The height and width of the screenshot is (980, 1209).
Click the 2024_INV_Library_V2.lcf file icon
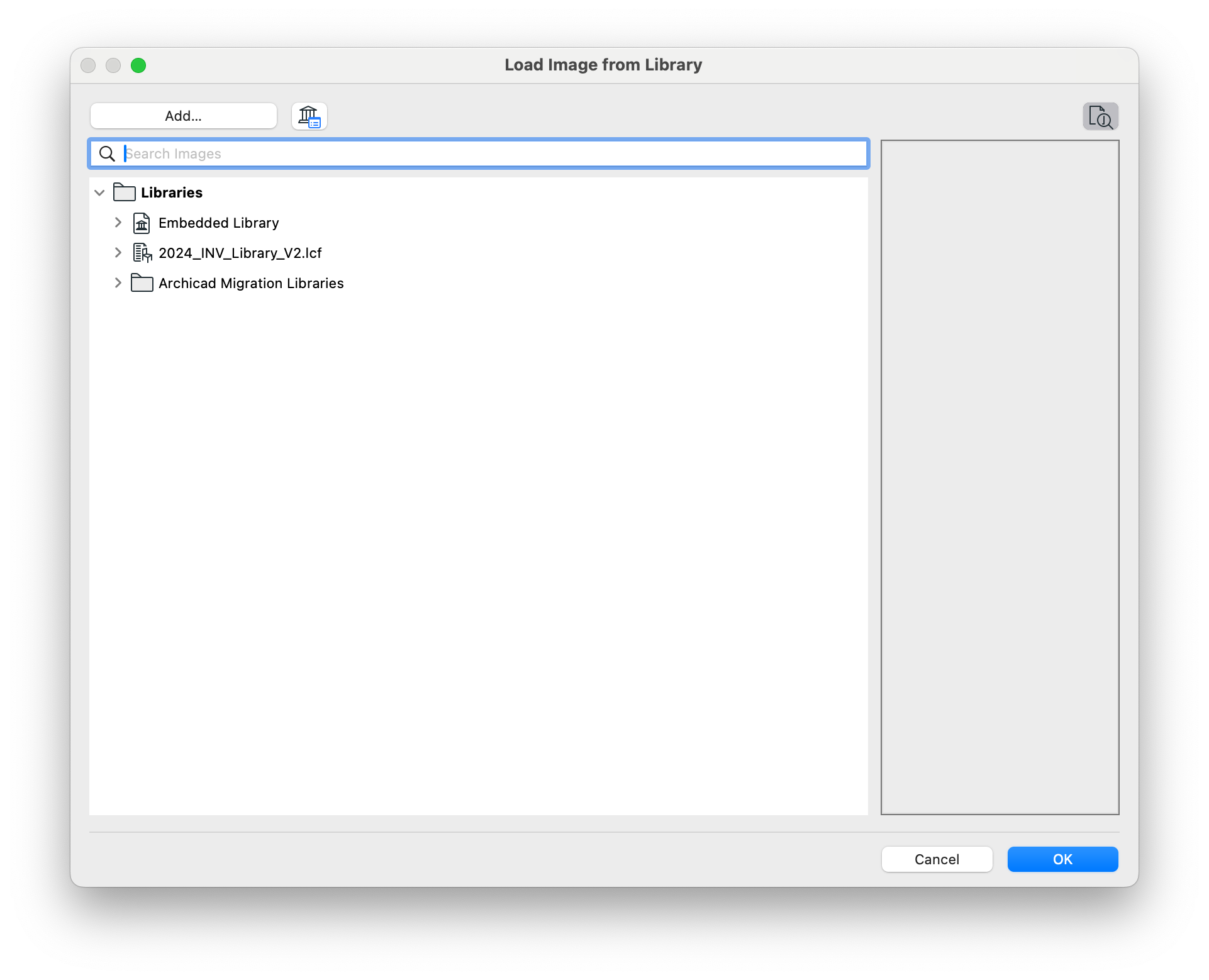coord(142,253)
